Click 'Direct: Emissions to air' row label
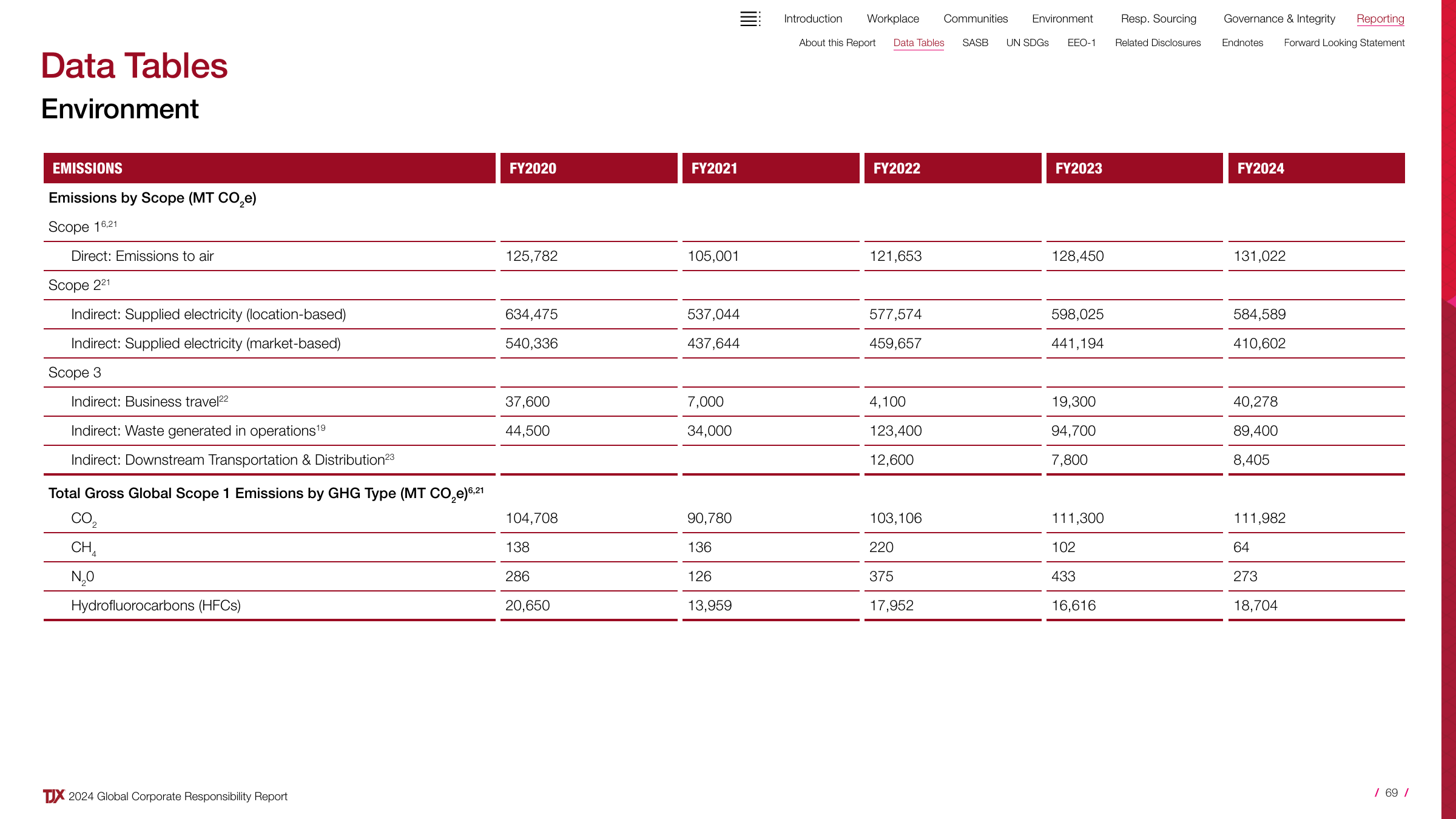 coord(142,256)
